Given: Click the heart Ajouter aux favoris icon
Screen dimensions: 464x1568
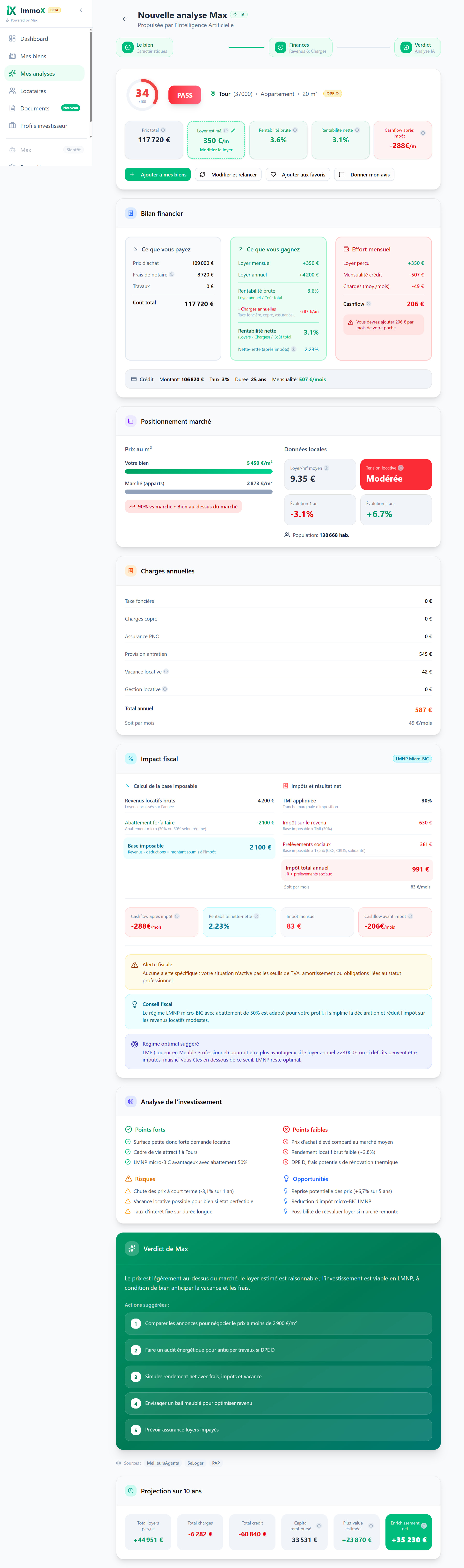Looking at the screenshot, I should coord(273,175).
